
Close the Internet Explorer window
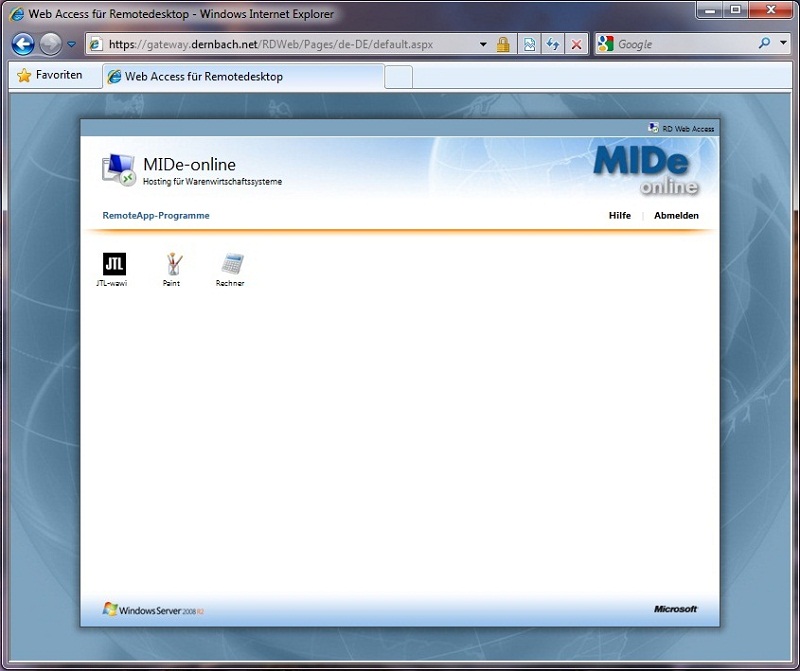pos(770,10)
